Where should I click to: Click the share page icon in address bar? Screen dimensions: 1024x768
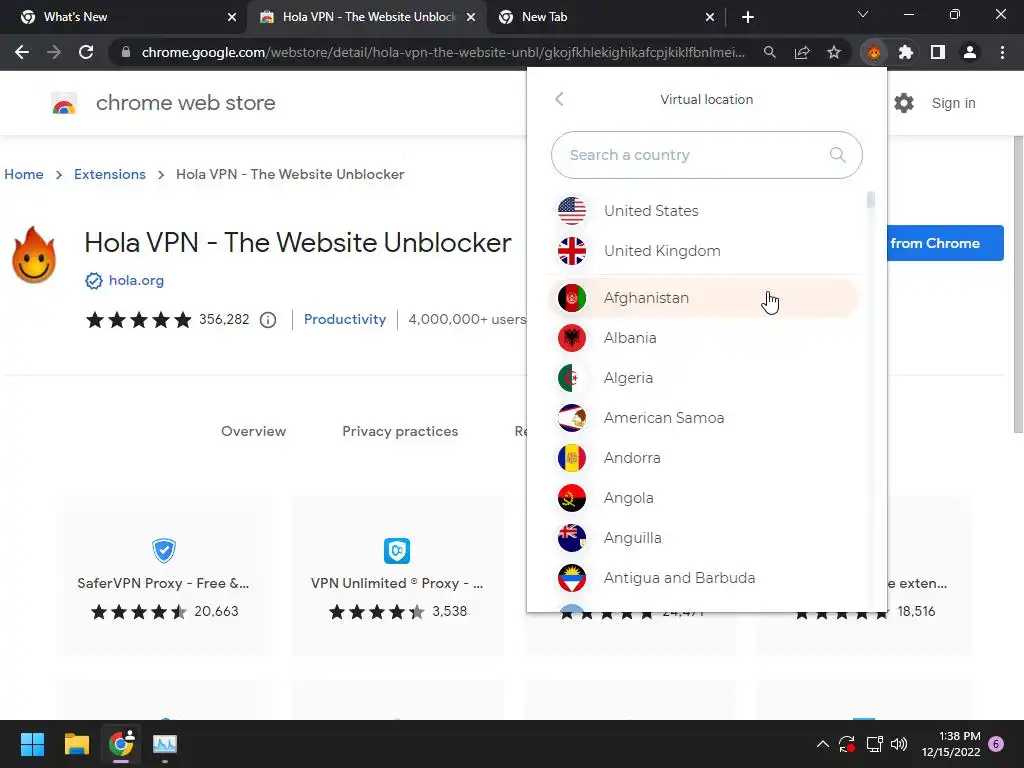tap(802, 52)
